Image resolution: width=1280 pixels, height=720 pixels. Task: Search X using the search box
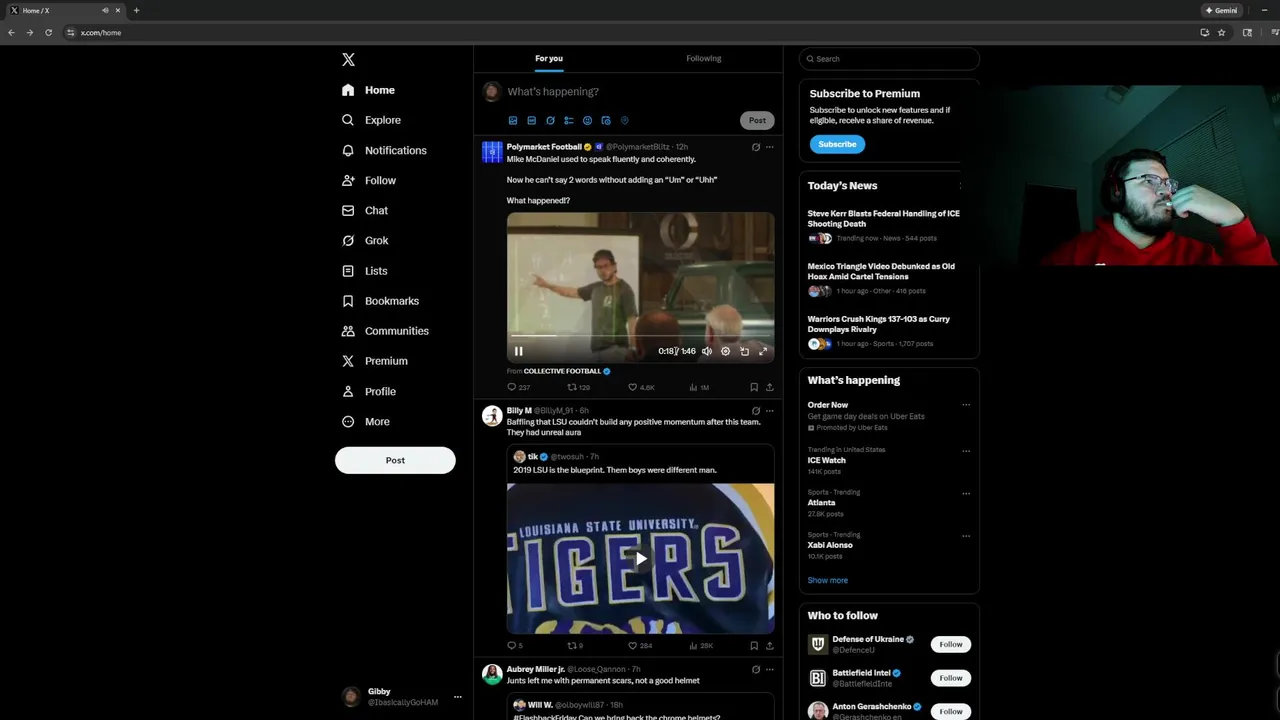pyautogui.click(x=889, y=59)
